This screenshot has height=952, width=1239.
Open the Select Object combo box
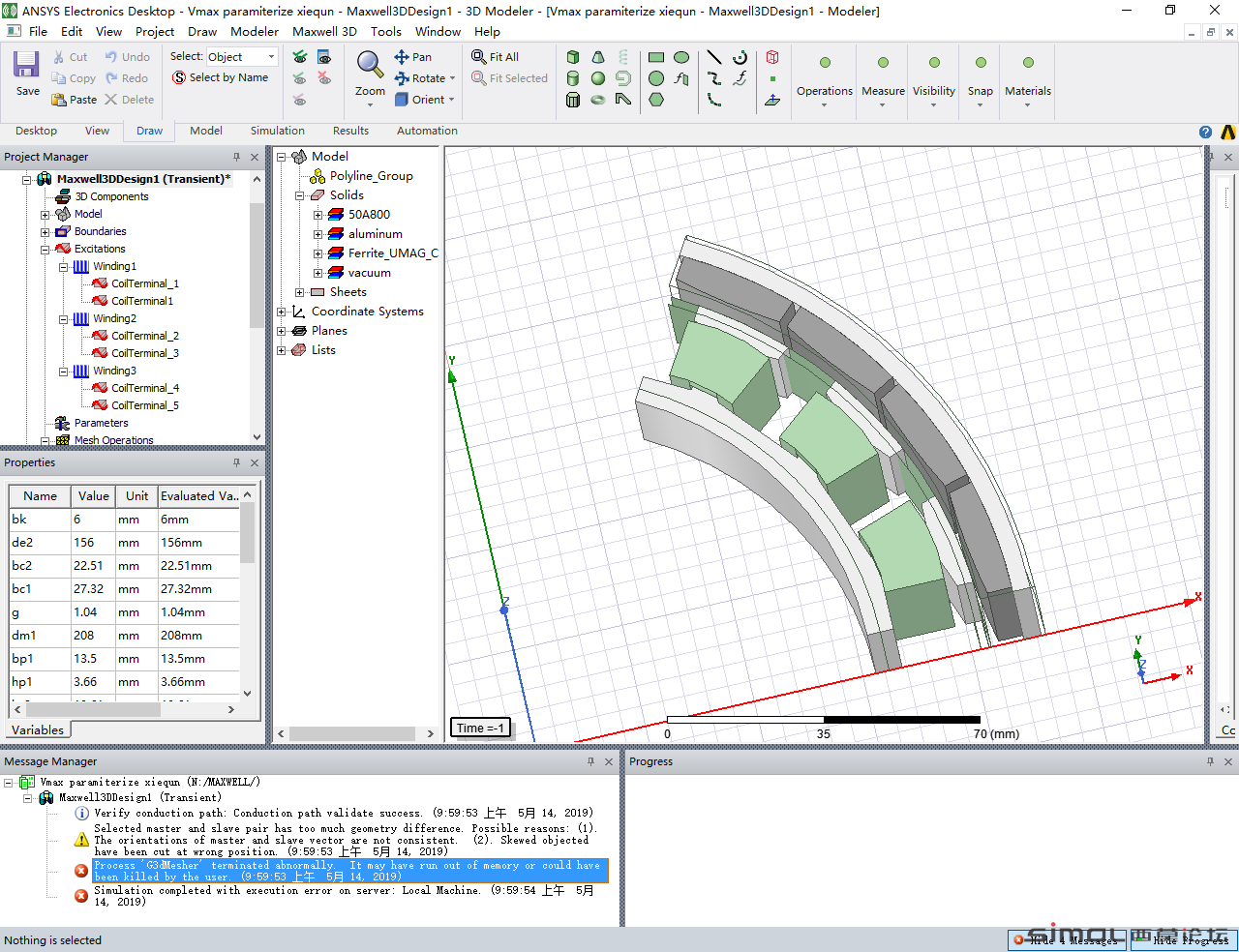click(242, 57)
